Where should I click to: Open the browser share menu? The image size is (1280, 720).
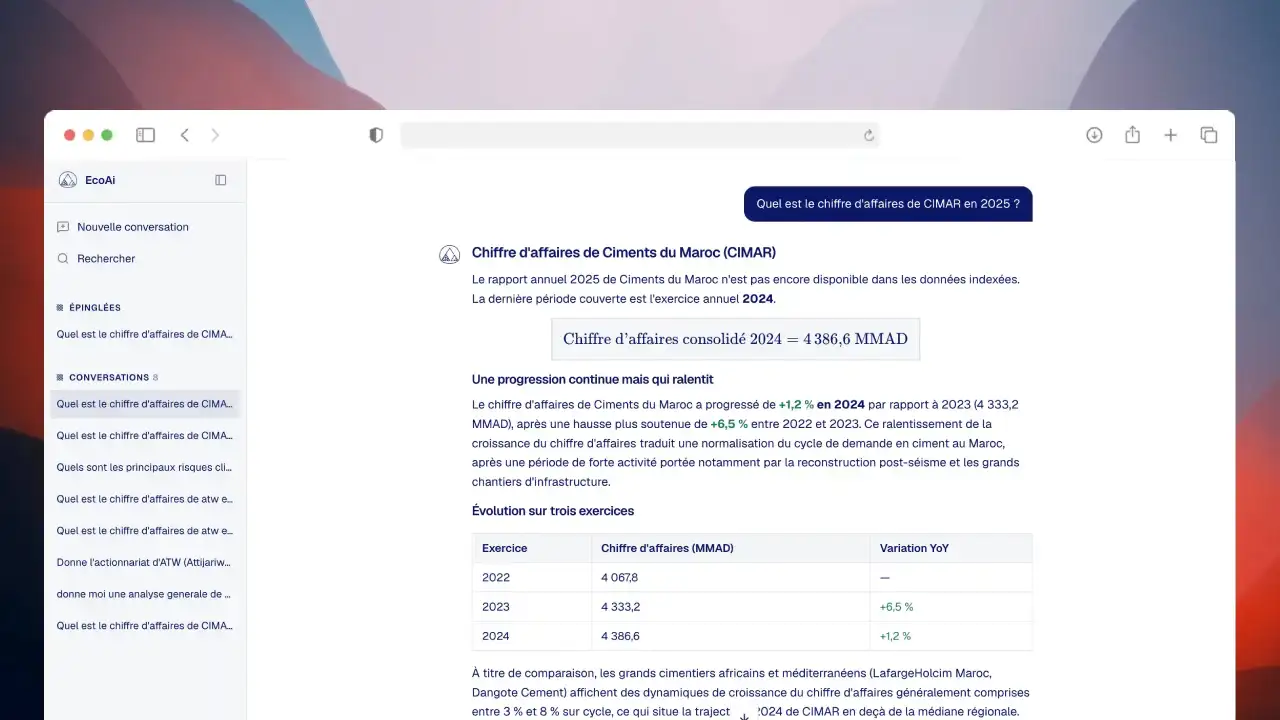point(1132,135)
